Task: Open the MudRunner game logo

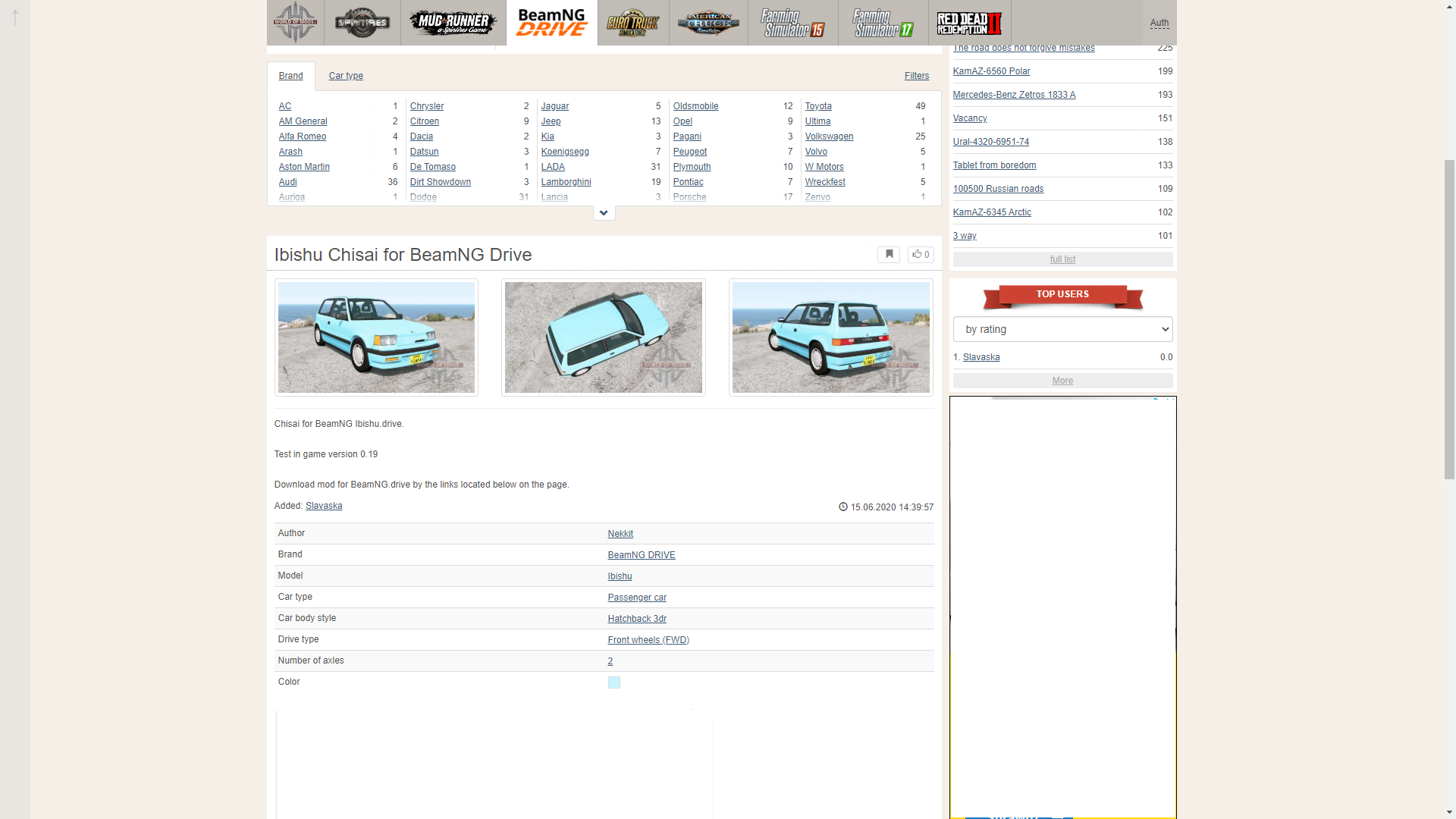Action: click(453, 23)
